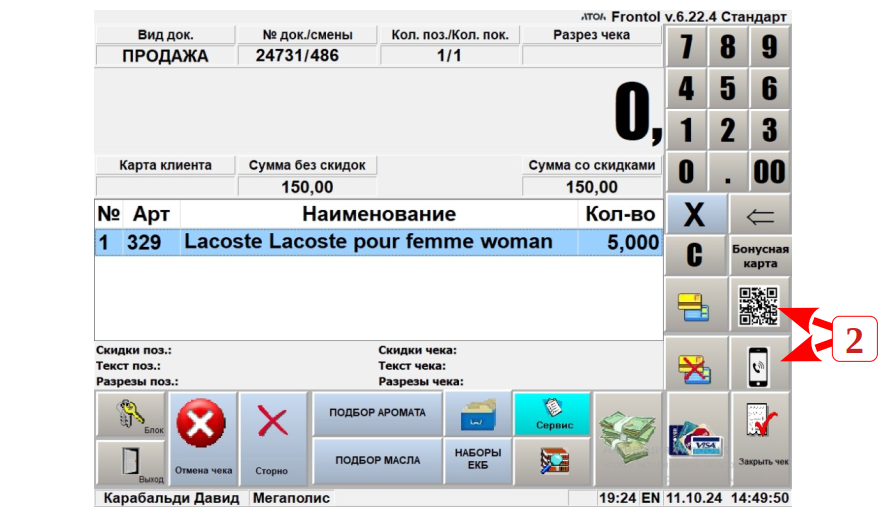This screenshot has height=518, width=891.
Task: Click the empty Карта клиента field
Action: (165, 186)
